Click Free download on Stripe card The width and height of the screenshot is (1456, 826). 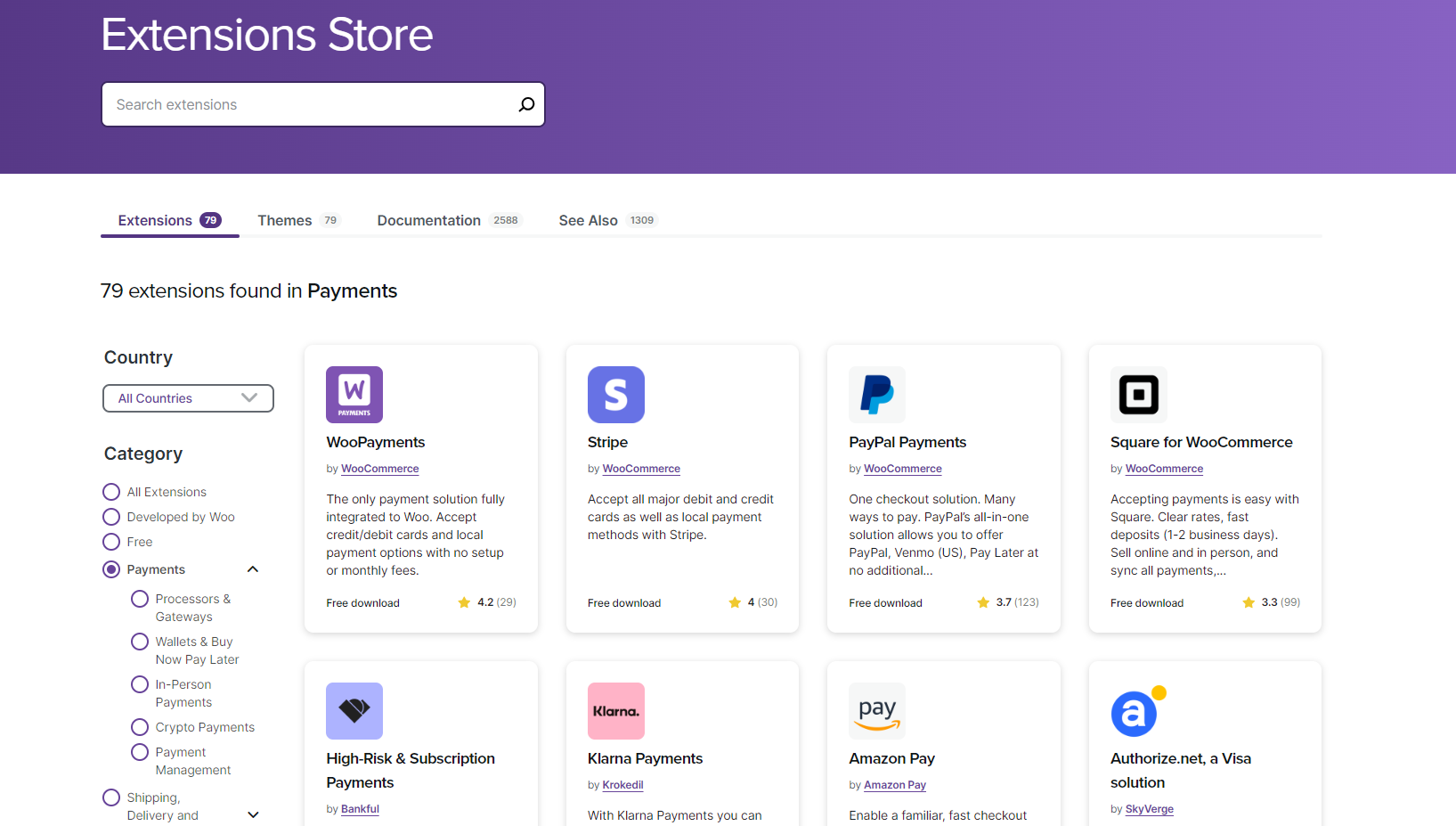pos(624,603)
